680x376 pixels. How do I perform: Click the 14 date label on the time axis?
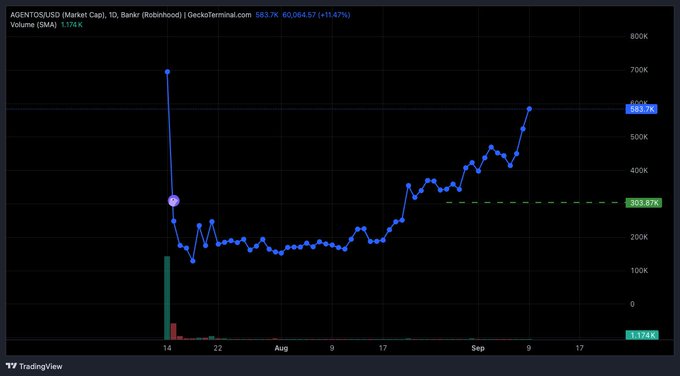click(x=167, y=348)
